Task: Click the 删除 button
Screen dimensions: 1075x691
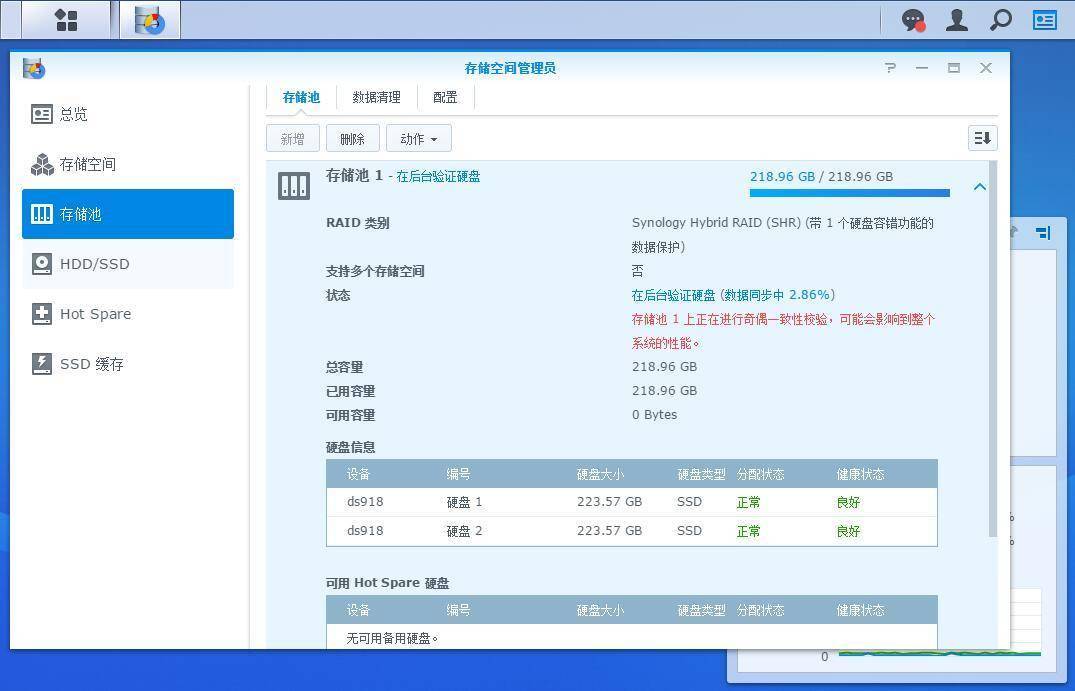Action: [x=352, y=139]
